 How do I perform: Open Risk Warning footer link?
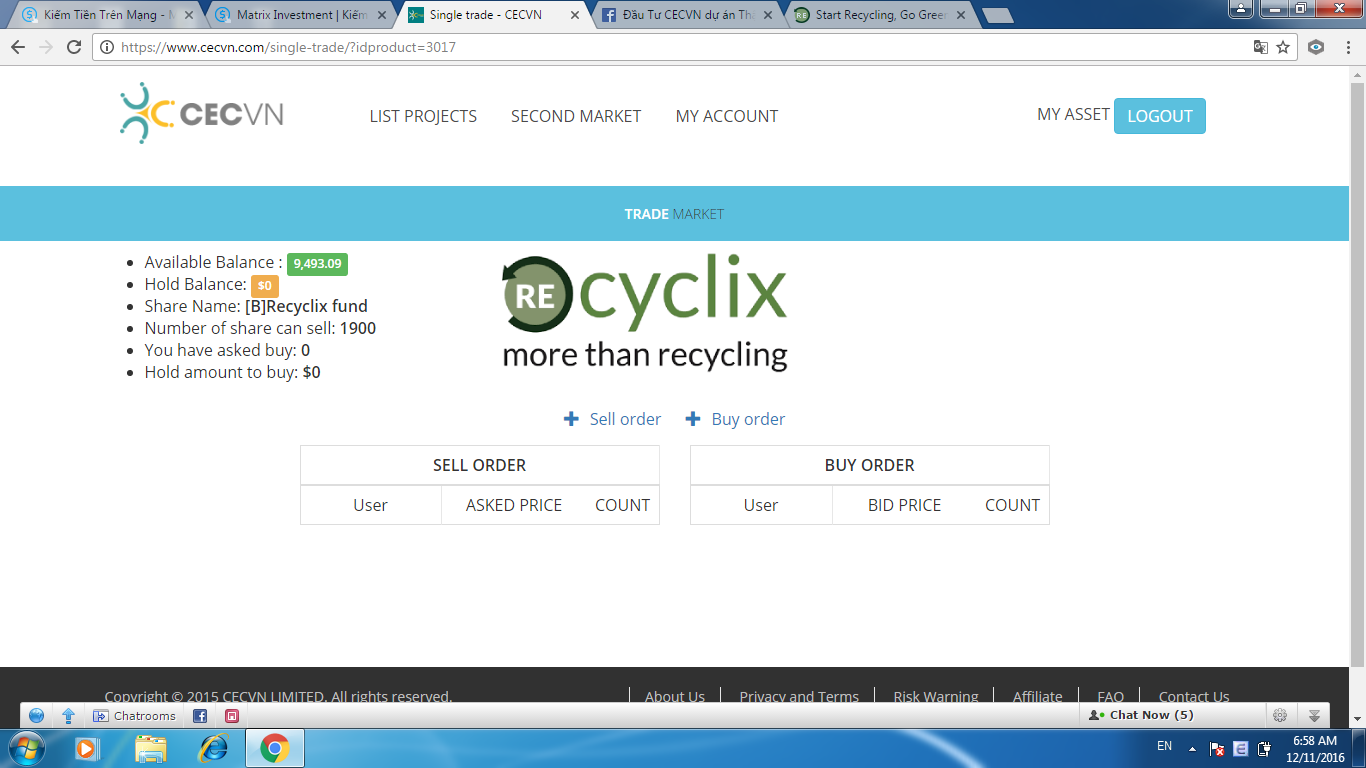(x=936, y=696)
